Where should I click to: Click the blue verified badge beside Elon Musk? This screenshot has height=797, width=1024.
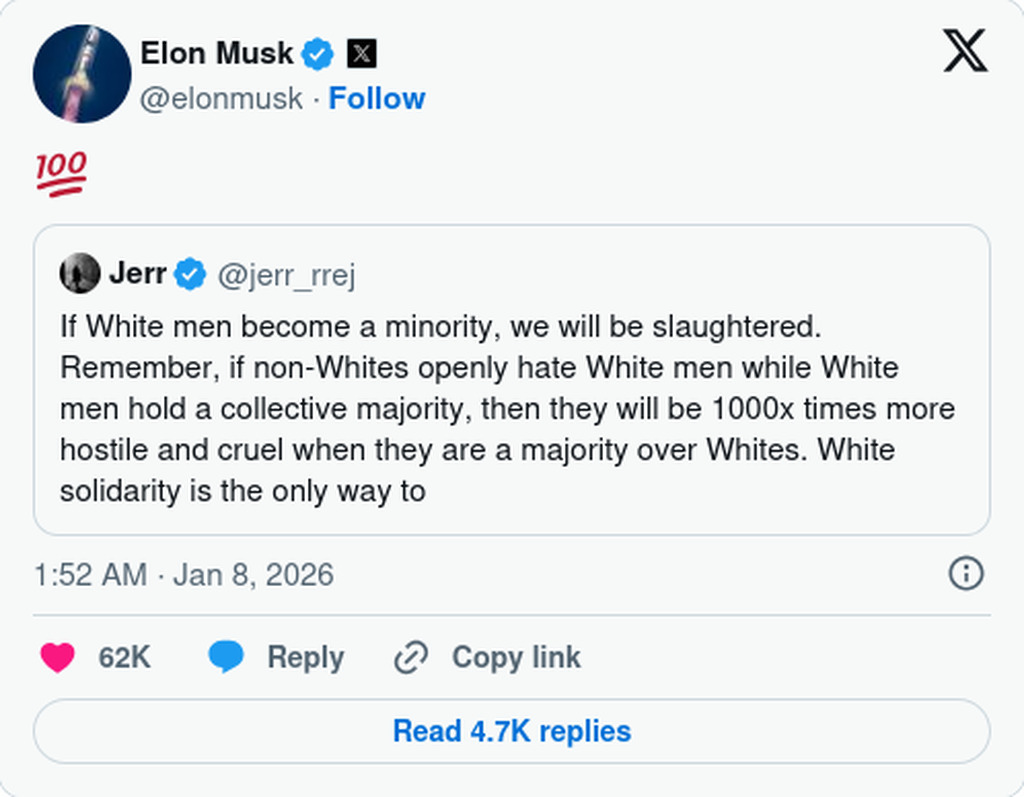click(x=318, y=53)
